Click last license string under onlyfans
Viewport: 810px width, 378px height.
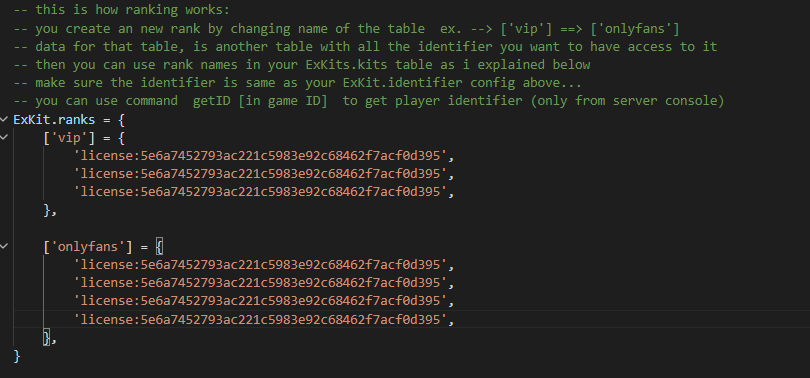tap(260, 320)
